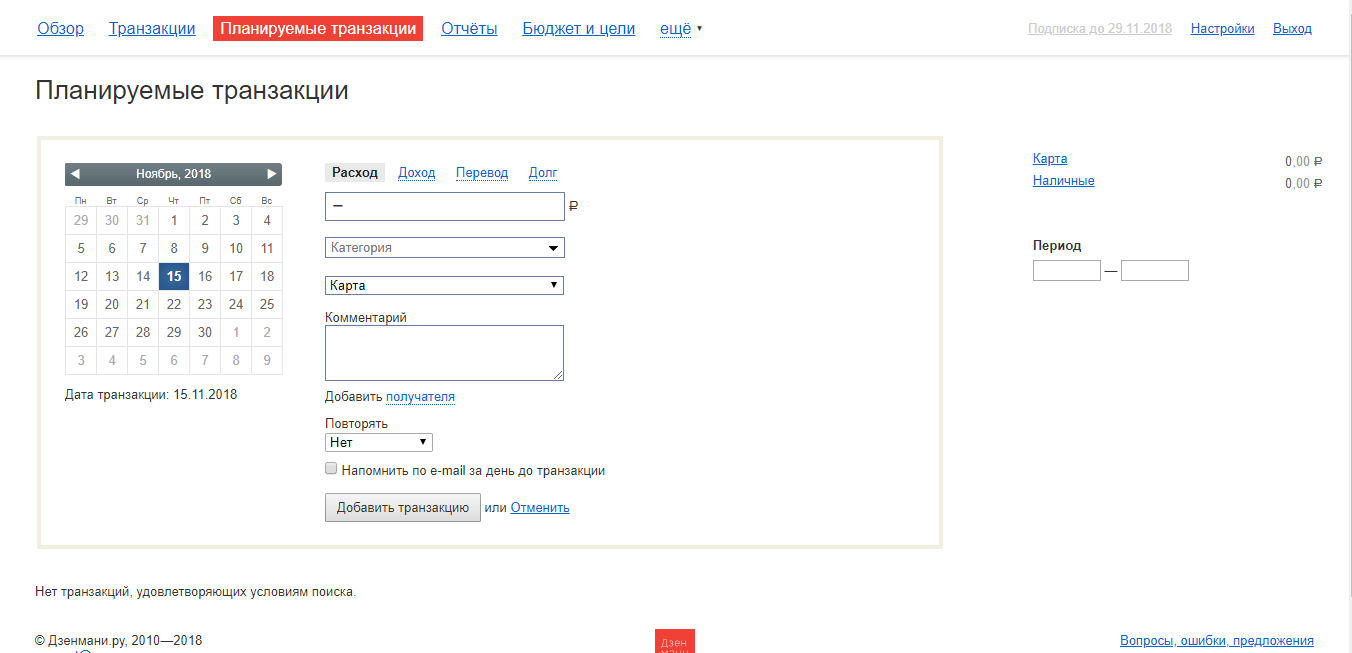Viewport: 1352px width, 653px height.
Task: Go to Бюджет и цели page
Action: pyautogui.click(x=578, y=29)
